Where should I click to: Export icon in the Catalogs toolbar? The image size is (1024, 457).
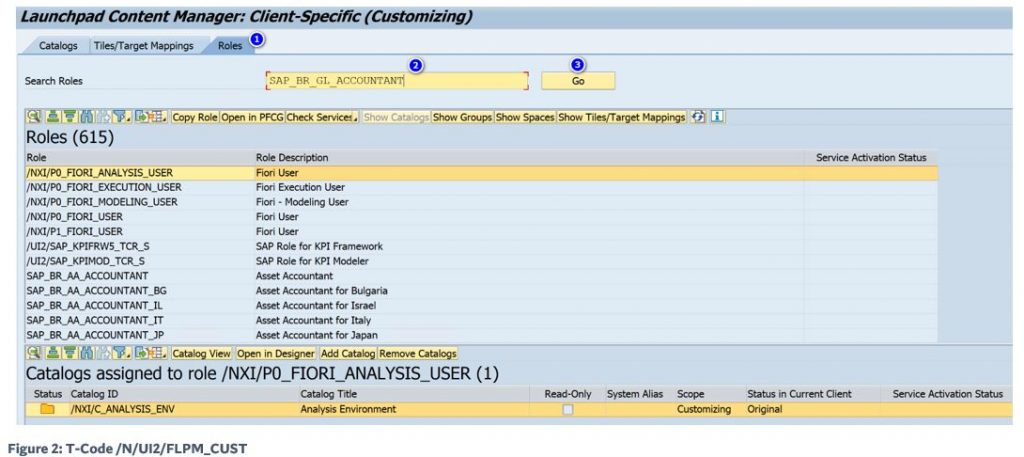[142, 353]
